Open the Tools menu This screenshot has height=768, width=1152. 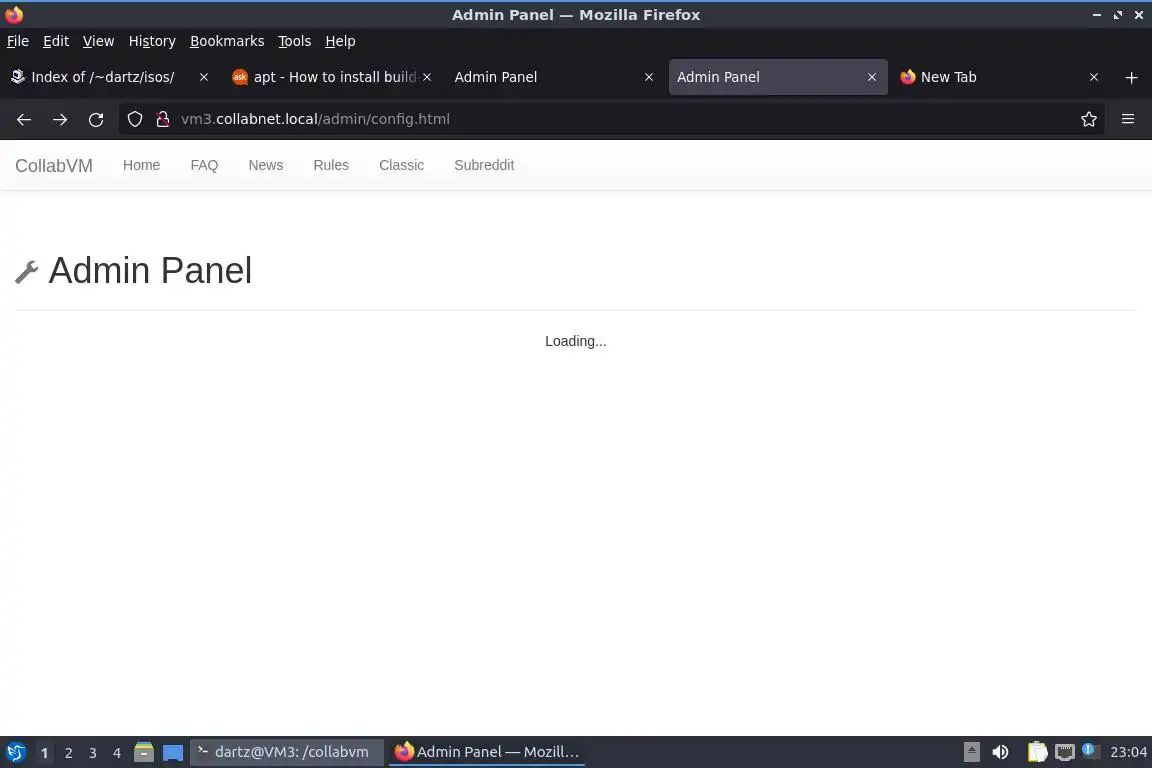[x=295, y=41]
